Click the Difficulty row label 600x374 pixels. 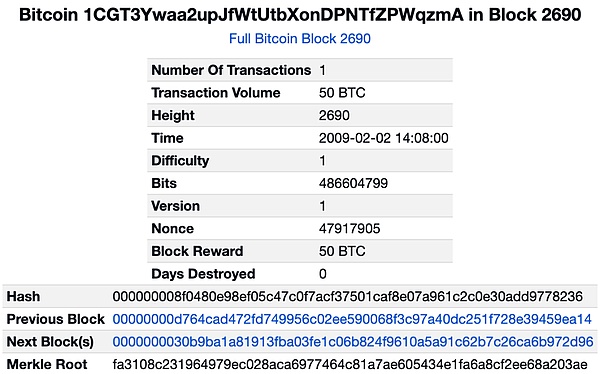180,160
